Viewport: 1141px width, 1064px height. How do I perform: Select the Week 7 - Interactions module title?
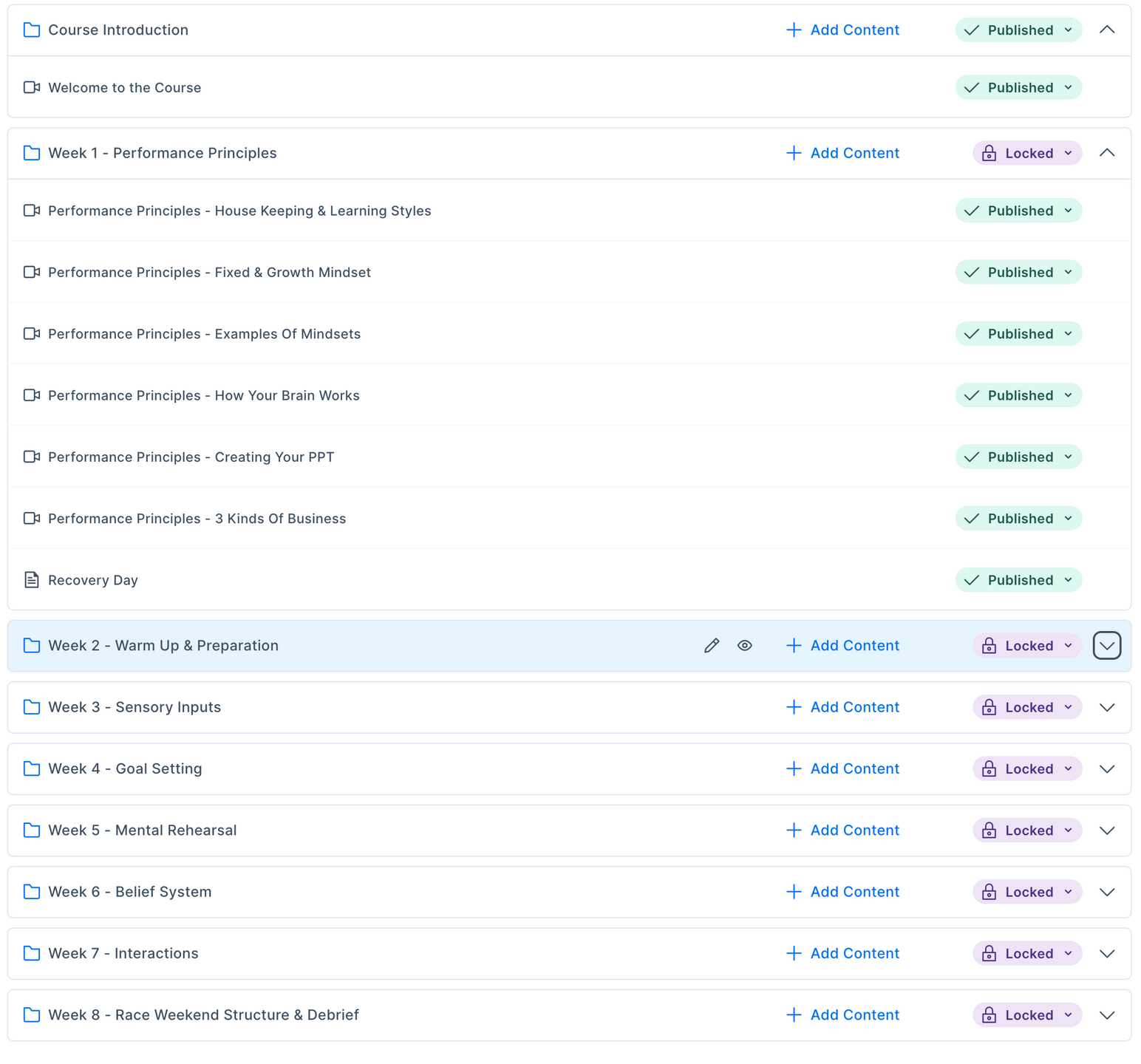(x=123, y=954)
